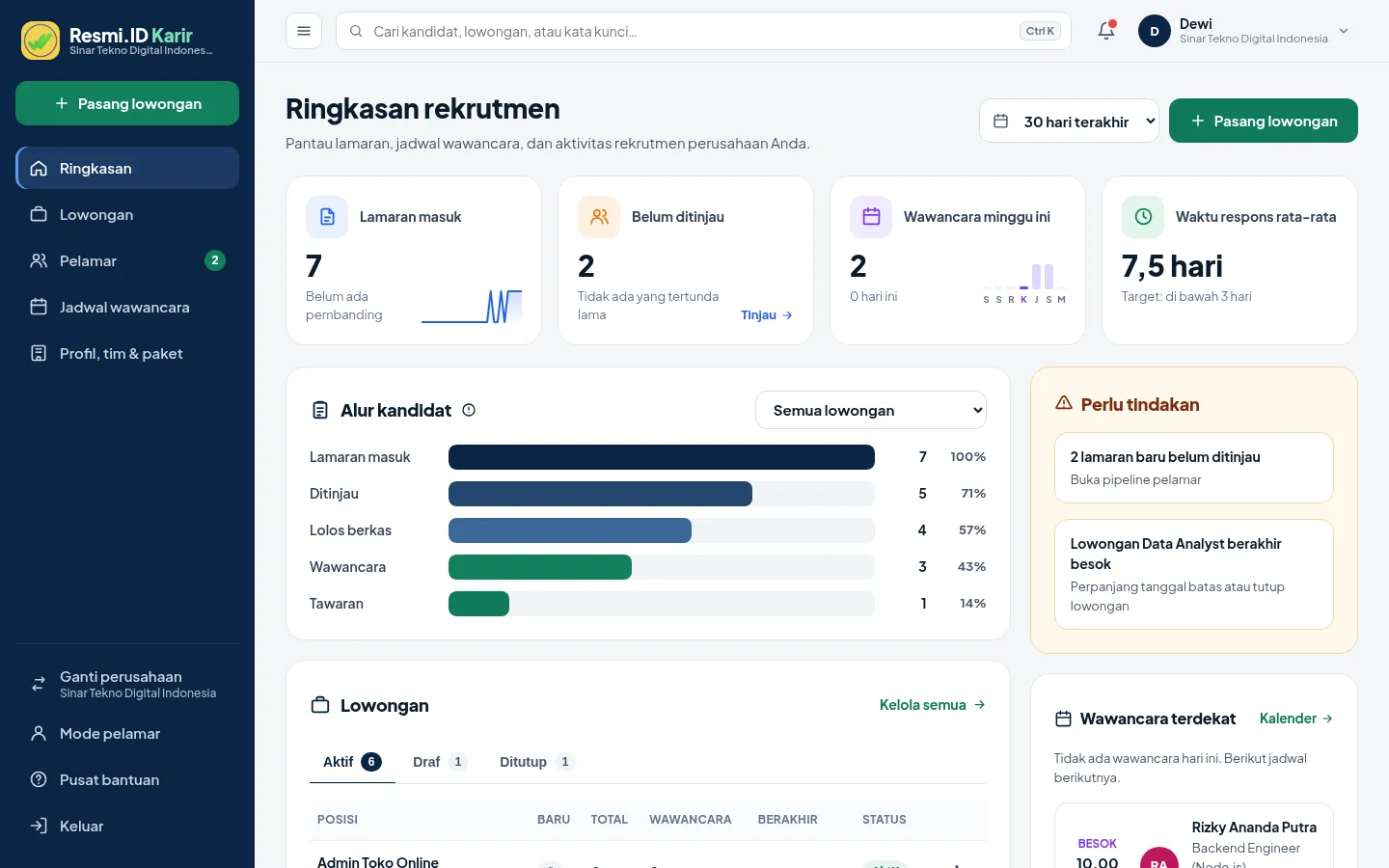Open the Semua lowongan dropdown
Screen dimensions: 1389x868
(x=871, y=410)
